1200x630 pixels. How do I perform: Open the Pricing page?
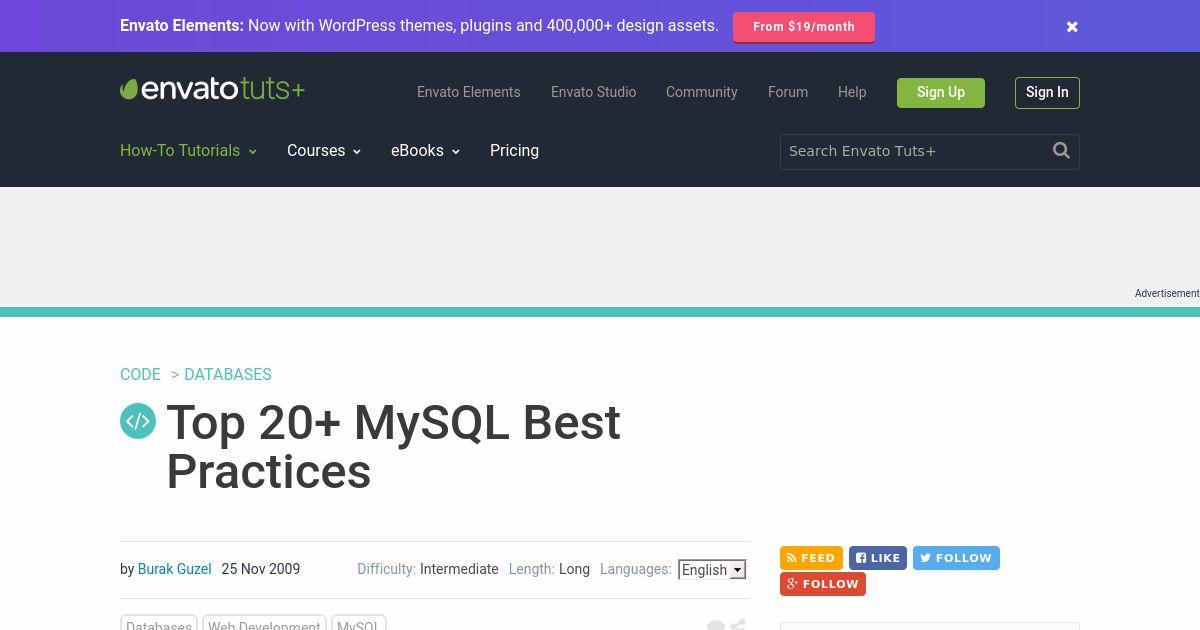point(514,151)
